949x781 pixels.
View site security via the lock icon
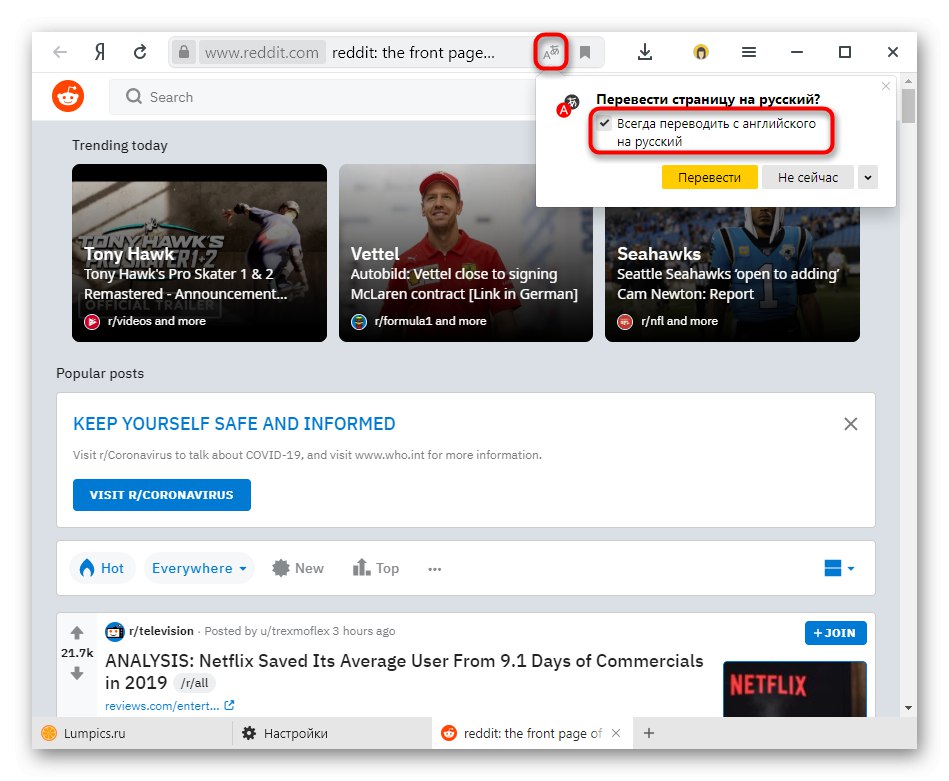pos(184,50)
